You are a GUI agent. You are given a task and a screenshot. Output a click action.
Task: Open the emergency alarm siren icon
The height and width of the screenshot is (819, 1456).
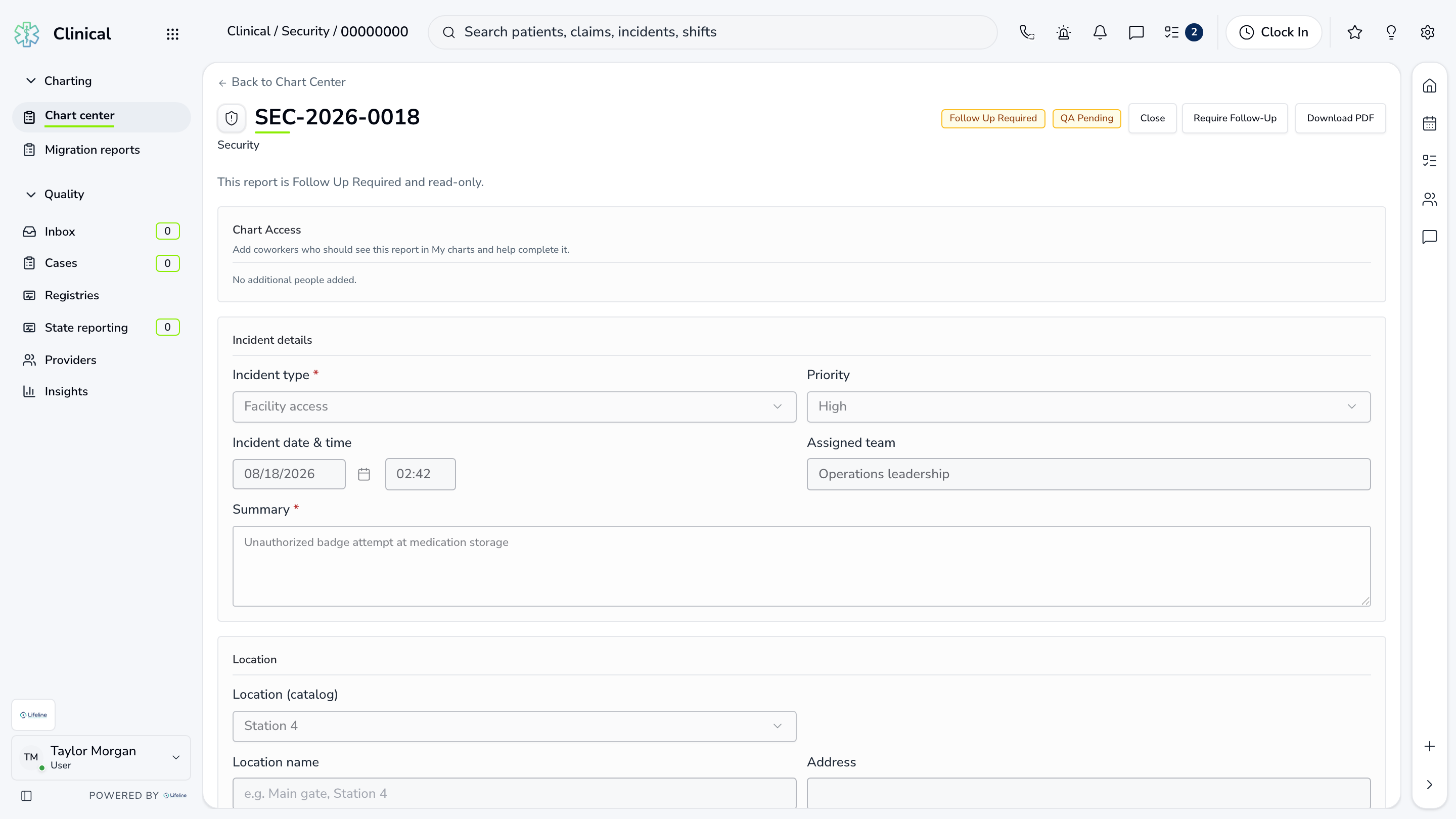(x=1064, y=32)
